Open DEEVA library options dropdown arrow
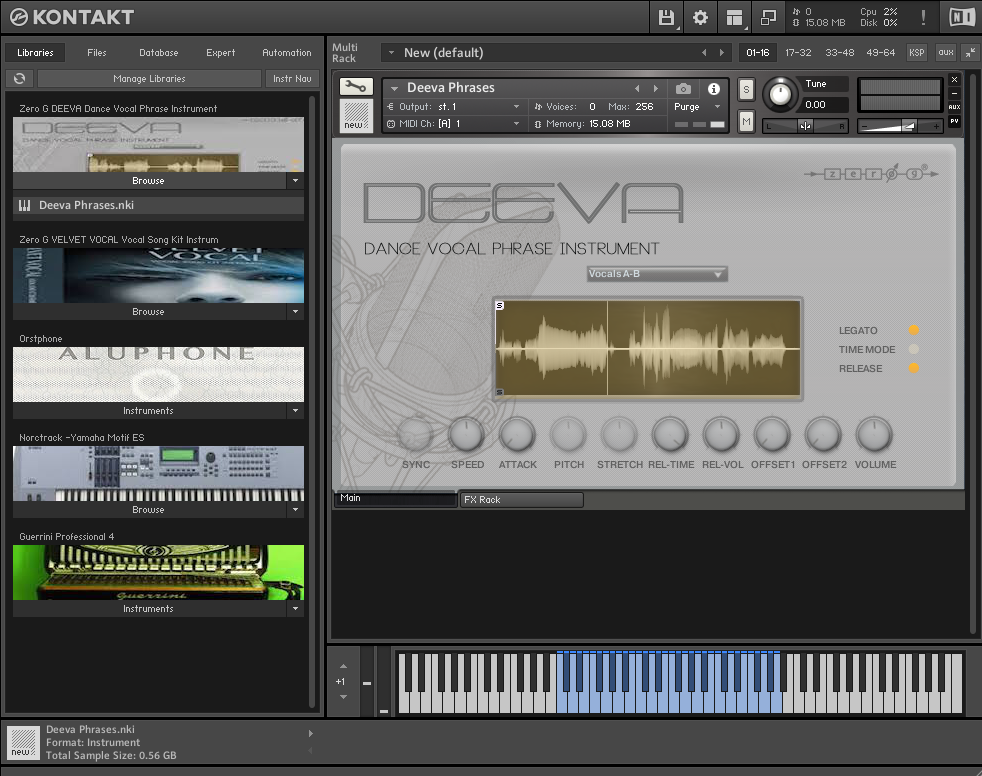The image size is (982, 776). [x=296, y=180]
